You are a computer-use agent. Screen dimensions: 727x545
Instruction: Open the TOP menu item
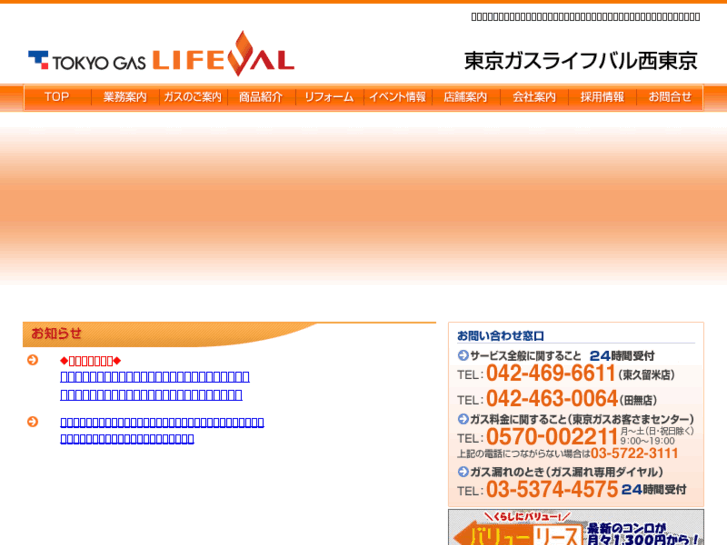[57, 97]
